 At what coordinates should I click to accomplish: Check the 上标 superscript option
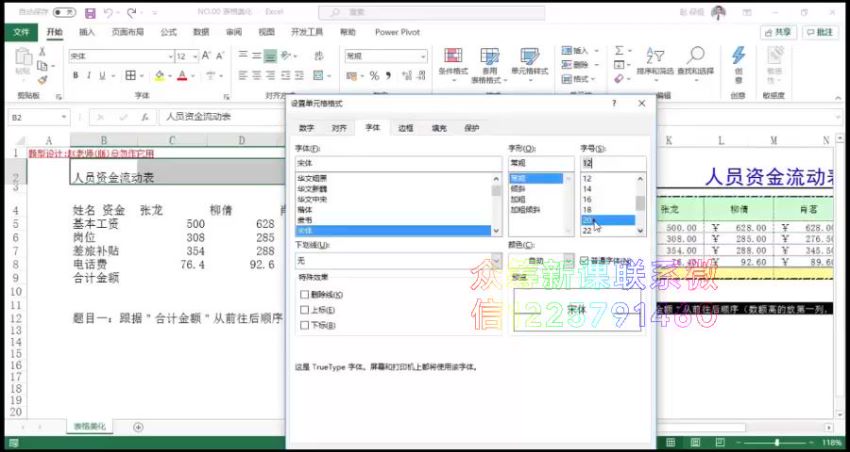(x=305, y=310)
